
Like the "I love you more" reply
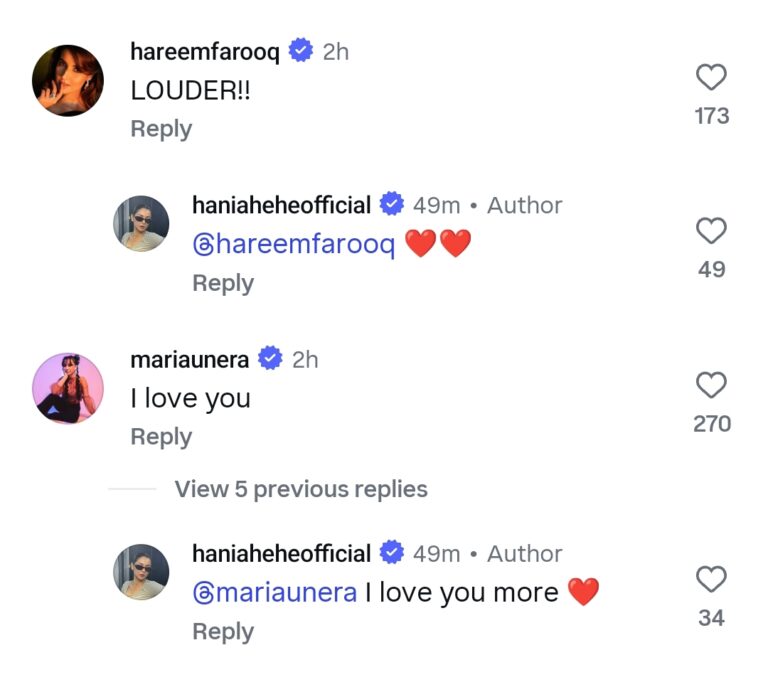tap(711, 580)
